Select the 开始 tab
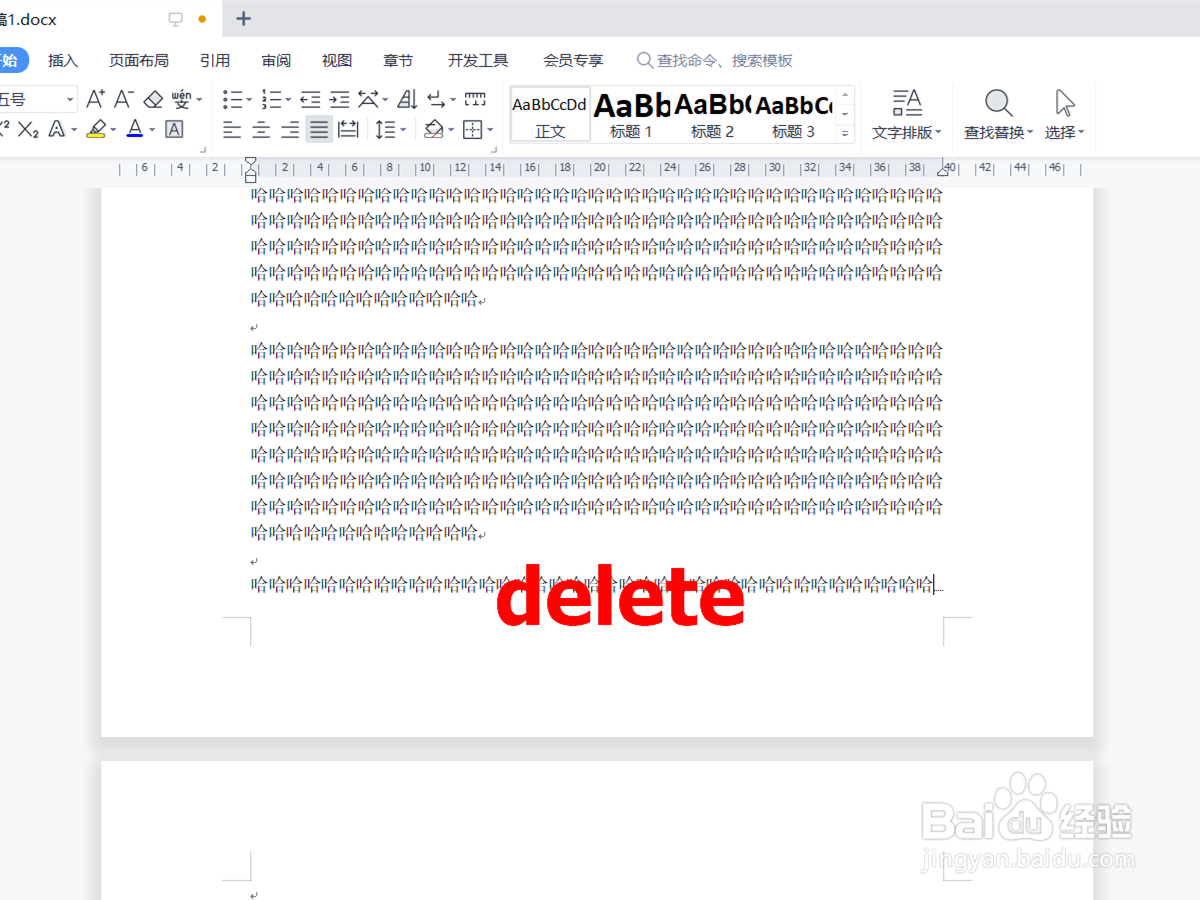Image resolution: width=1200 pixels, height=900 pixels. (11, 60)
